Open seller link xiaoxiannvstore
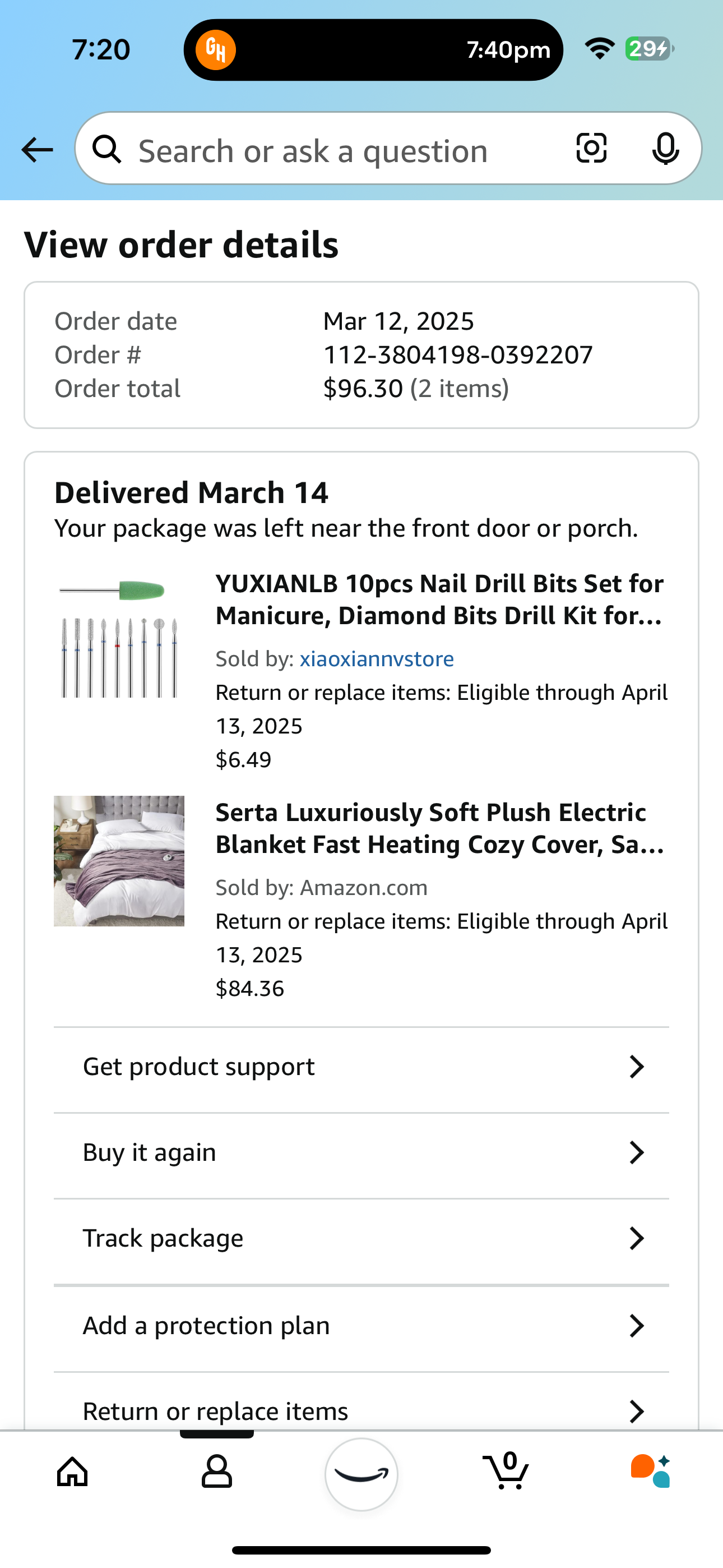Viewport: 723px width, 1568px height. click(377, 658)
